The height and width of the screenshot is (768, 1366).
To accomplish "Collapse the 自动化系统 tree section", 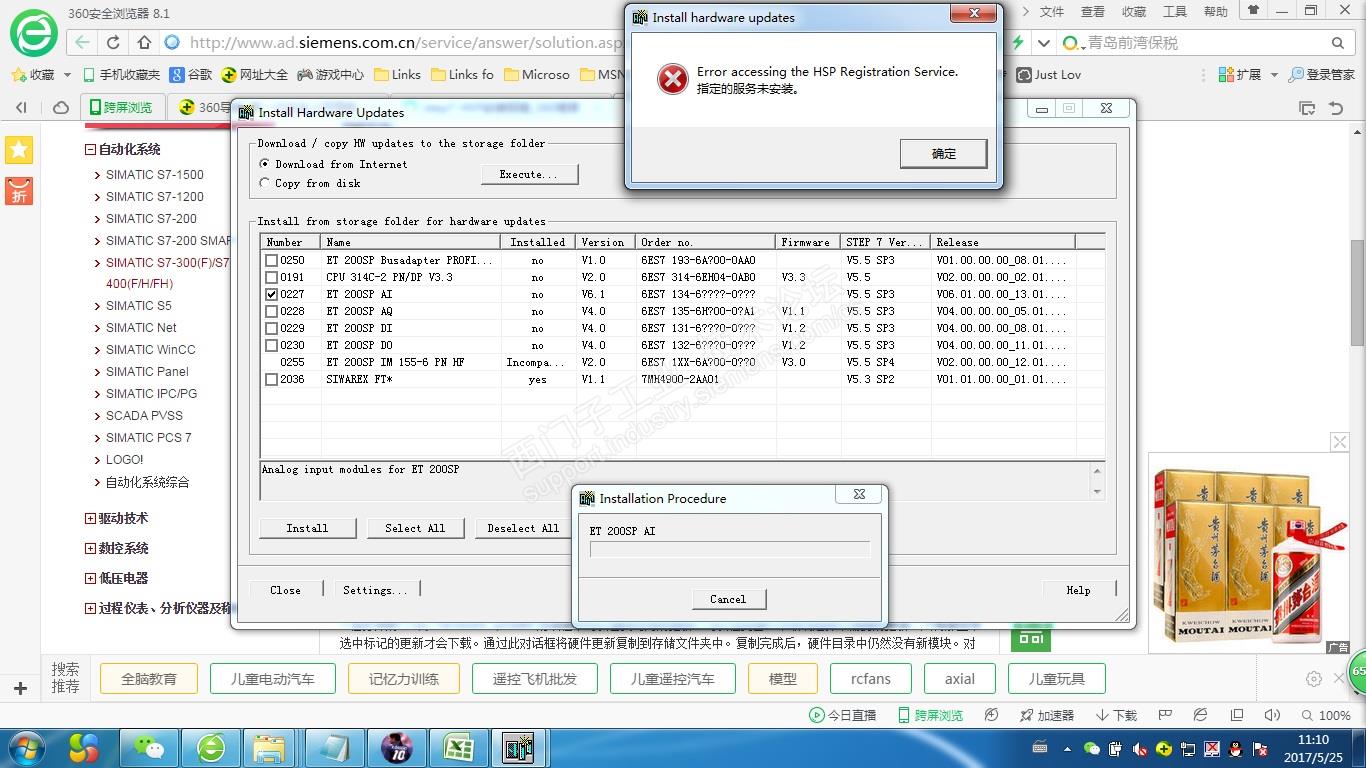I will coord(90,150).
